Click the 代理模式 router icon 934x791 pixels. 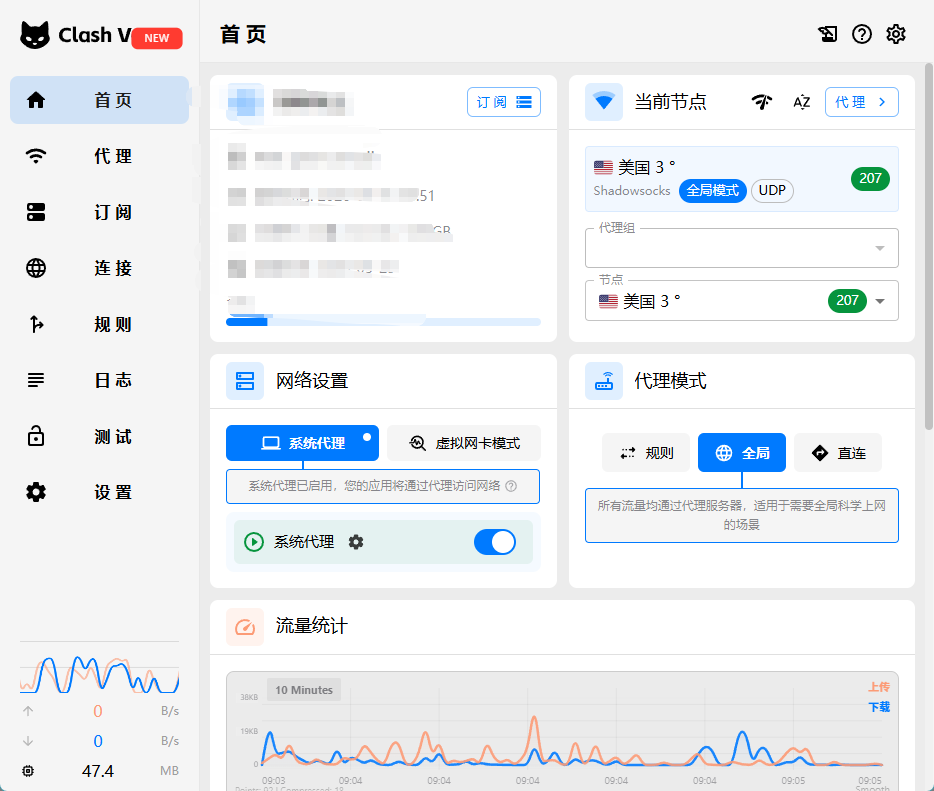[x=604, y=381]
